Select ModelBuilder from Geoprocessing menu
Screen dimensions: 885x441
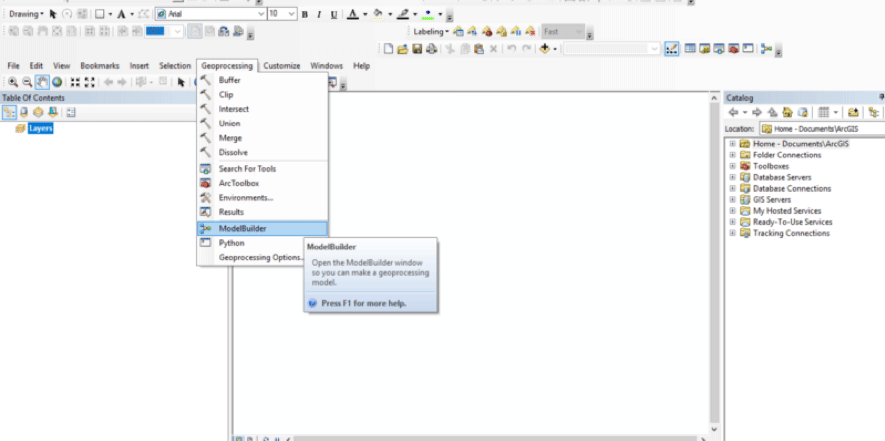262,229
